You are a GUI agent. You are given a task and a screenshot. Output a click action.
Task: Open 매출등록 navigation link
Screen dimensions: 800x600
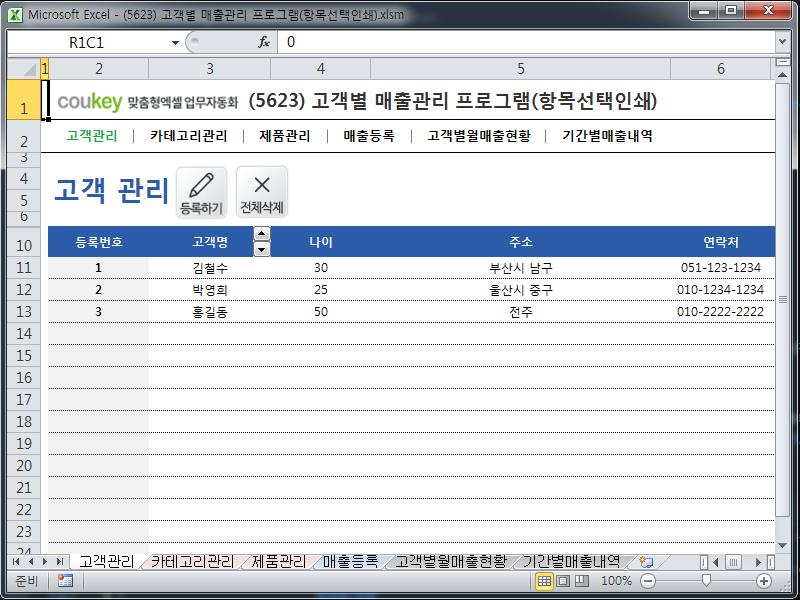click(369, 136)
